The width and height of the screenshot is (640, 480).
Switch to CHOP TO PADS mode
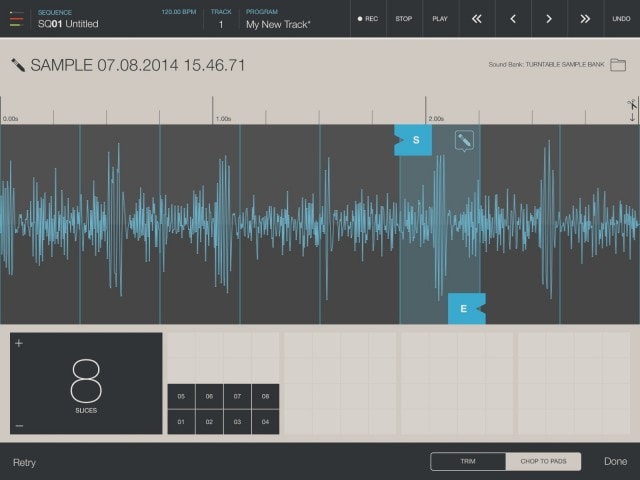(543, 461)
